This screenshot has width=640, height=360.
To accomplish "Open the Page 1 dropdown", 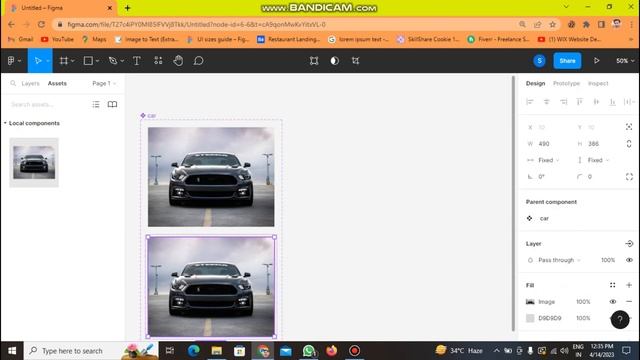I will point(104,83).
